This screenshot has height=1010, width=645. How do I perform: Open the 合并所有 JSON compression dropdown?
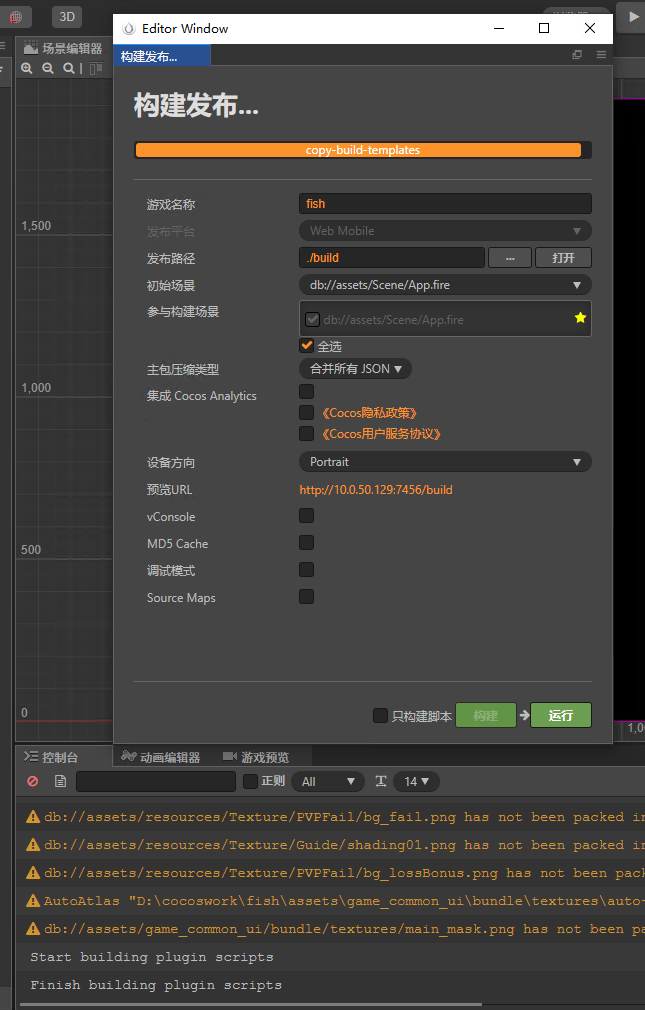point(355,368)
